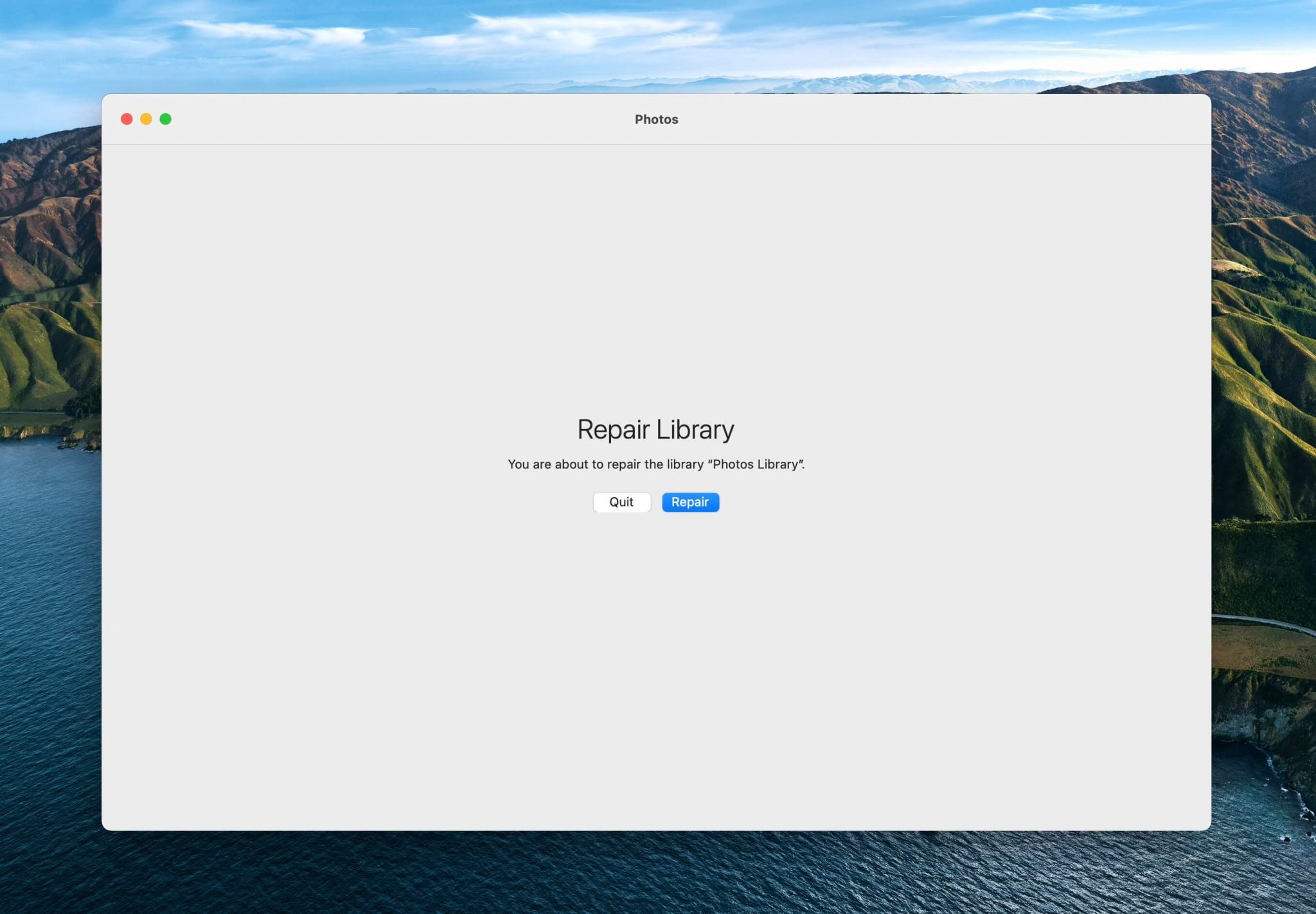Image resolution: width=1316 pixels, height=914 pixels.
Task: Click the quoted "Photos Library" name in the message
Action: (x=756, y=464)
